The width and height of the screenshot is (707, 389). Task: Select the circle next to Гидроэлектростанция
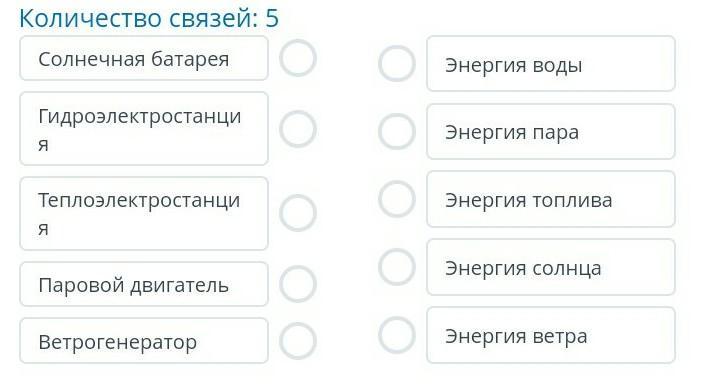click(x=298, y=129)
